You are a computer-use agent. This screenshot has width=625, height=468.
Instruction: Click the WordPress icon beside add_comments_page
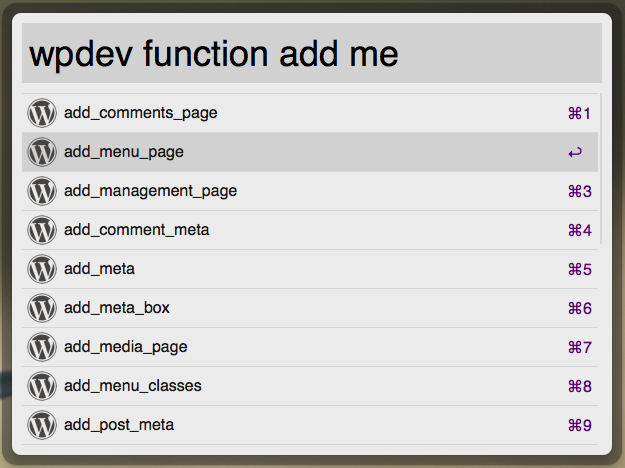click(42, 113)
